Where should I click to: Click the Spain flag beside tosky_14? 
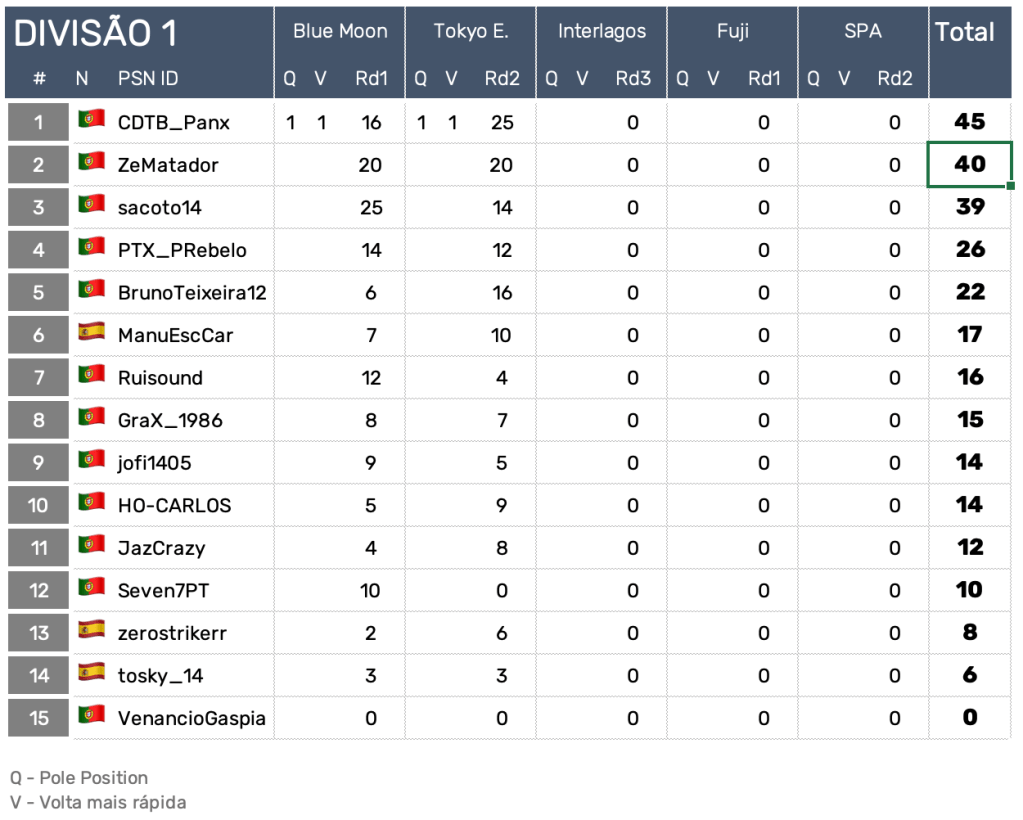91,672
